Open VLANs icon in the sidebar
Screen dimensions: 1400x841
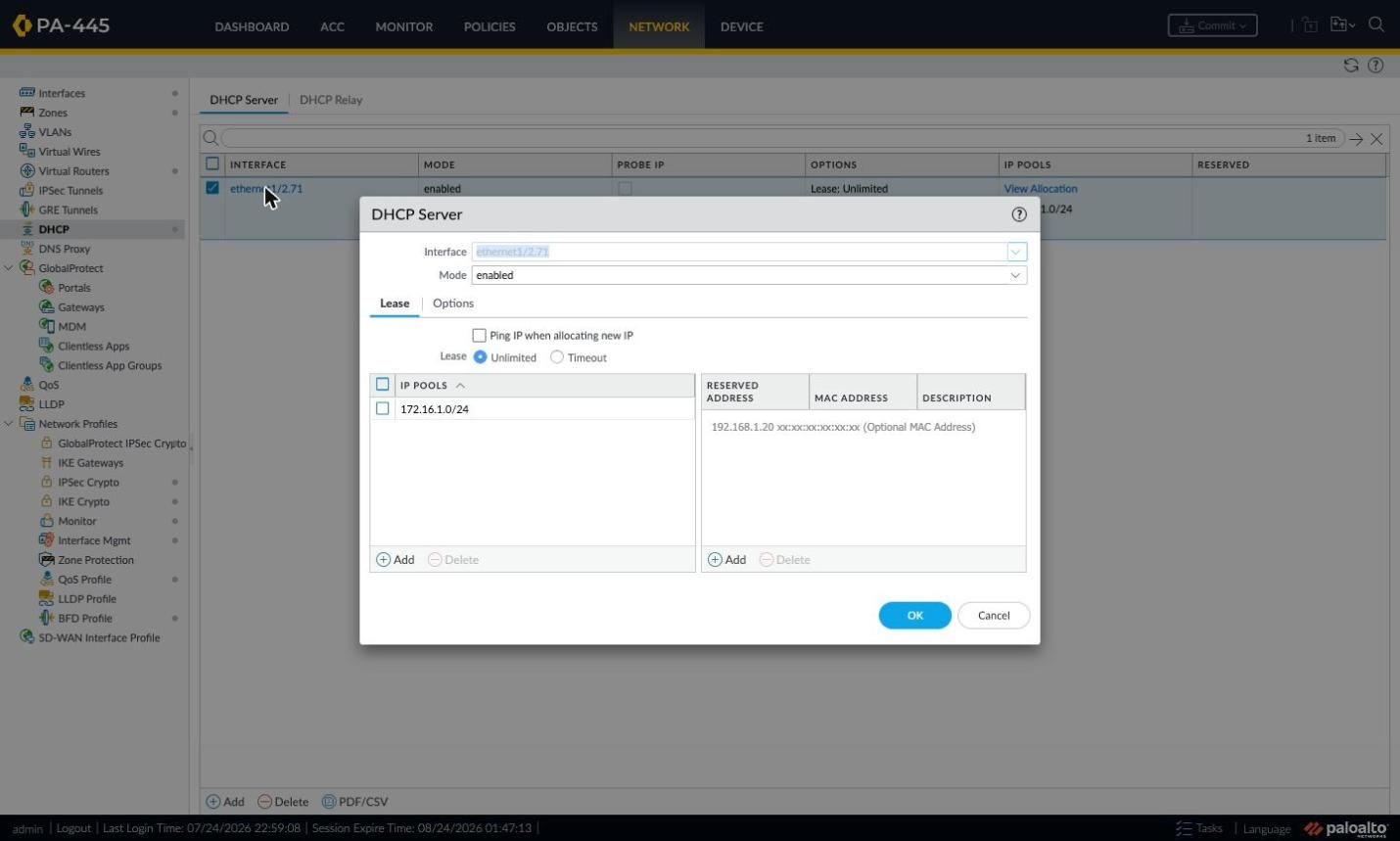tap(27, 132)
